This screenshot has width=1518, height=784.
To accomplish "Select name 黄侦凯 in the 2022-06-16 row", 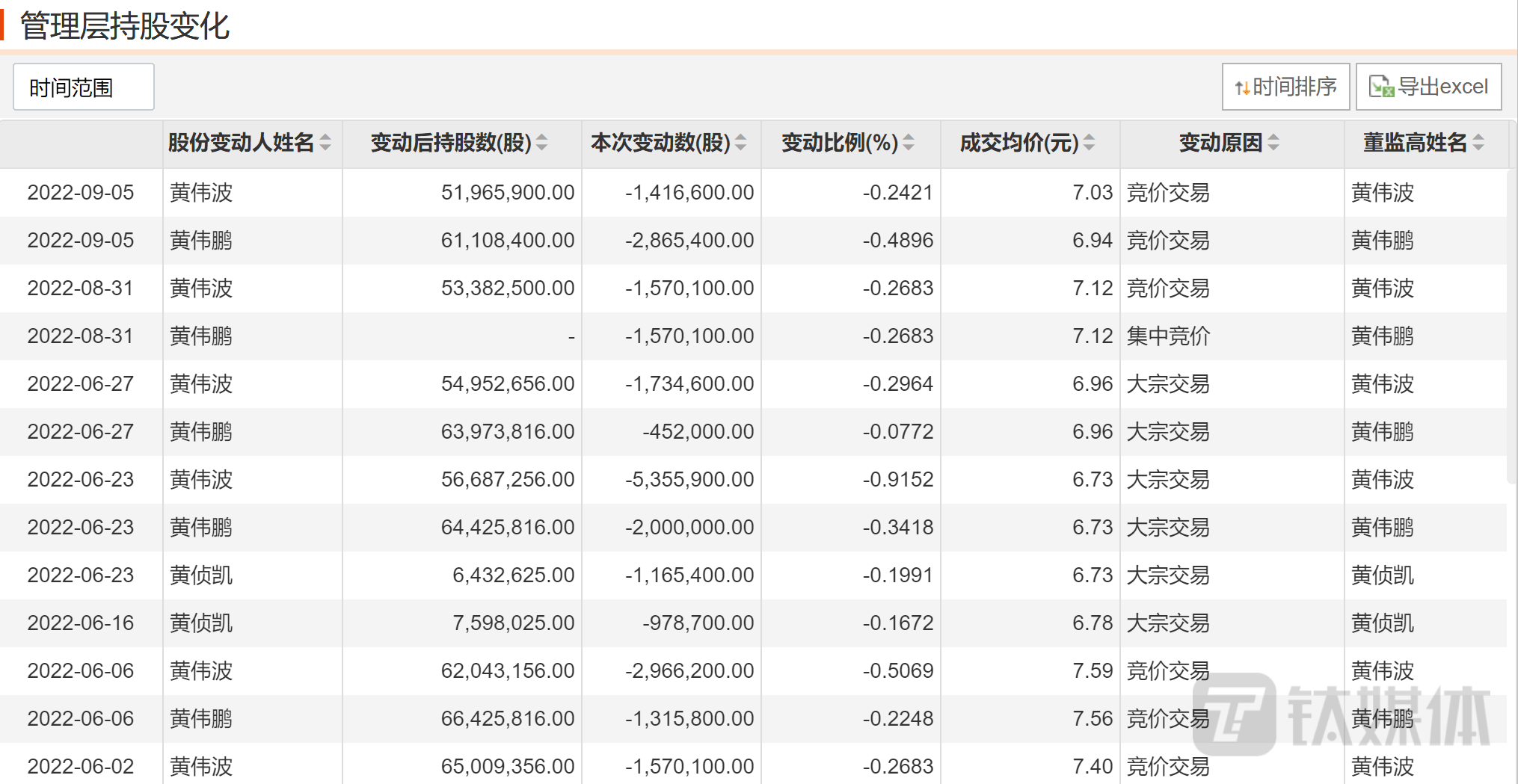I will (200, 623).
